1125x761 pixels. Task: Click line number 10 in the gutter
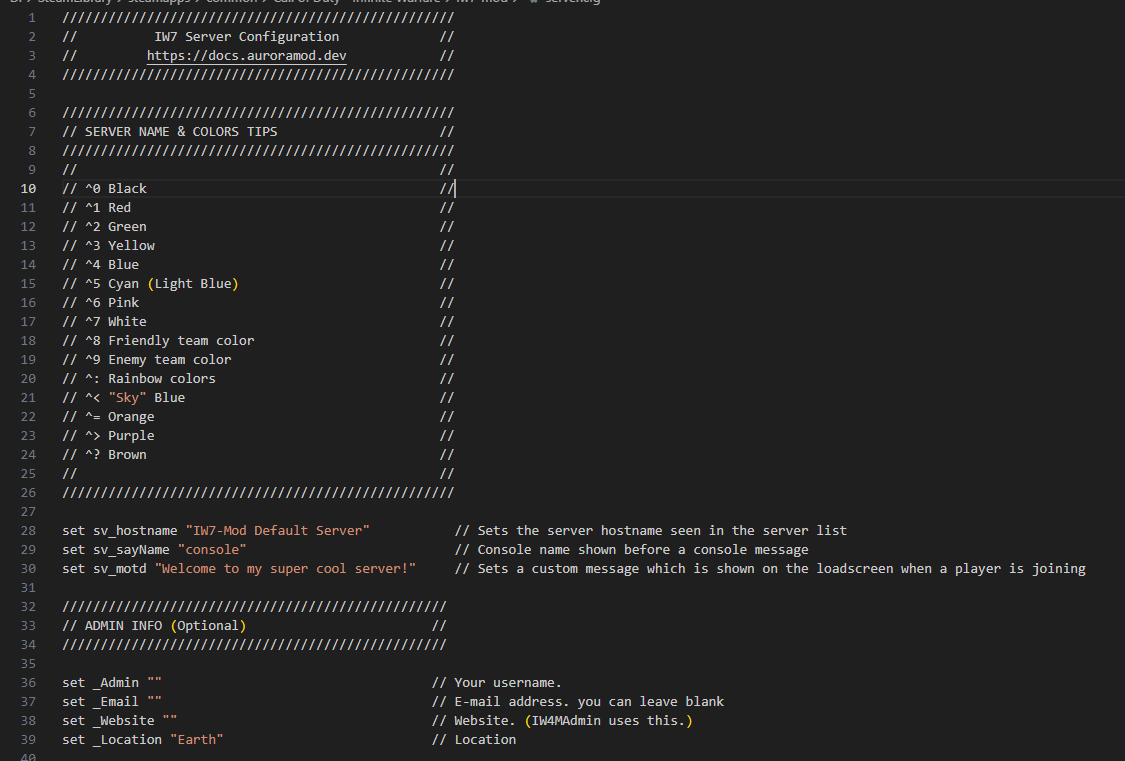click(x=28, y=188)
